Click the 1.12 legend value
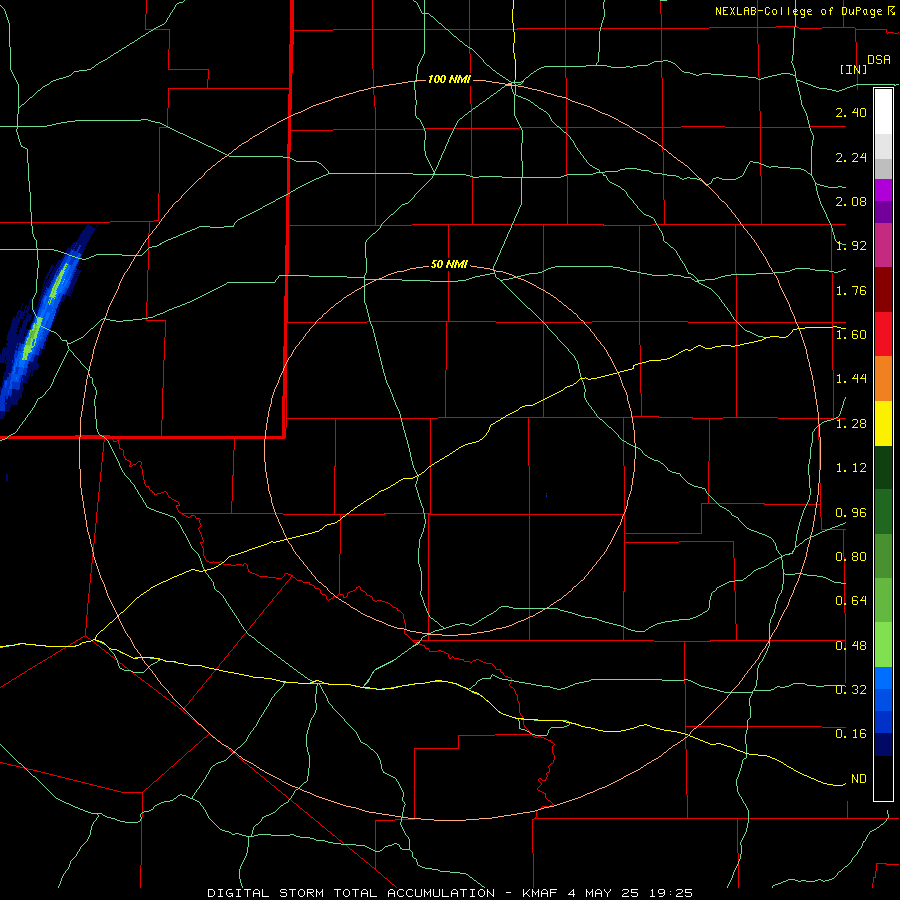This screenshot has height=900, width=900. click(851, 468)
